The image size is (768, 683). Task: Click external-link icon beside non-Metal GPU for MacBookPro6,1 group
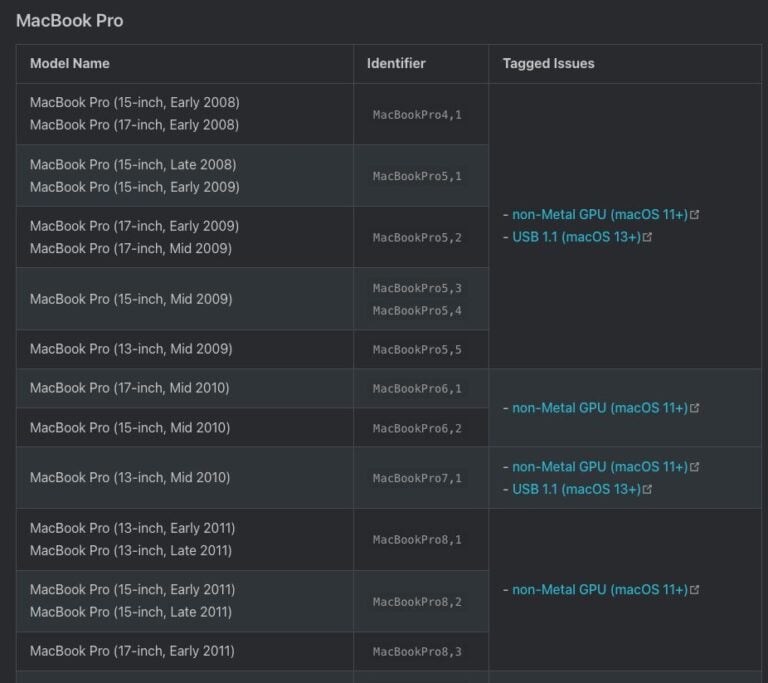tap(695, 408)
